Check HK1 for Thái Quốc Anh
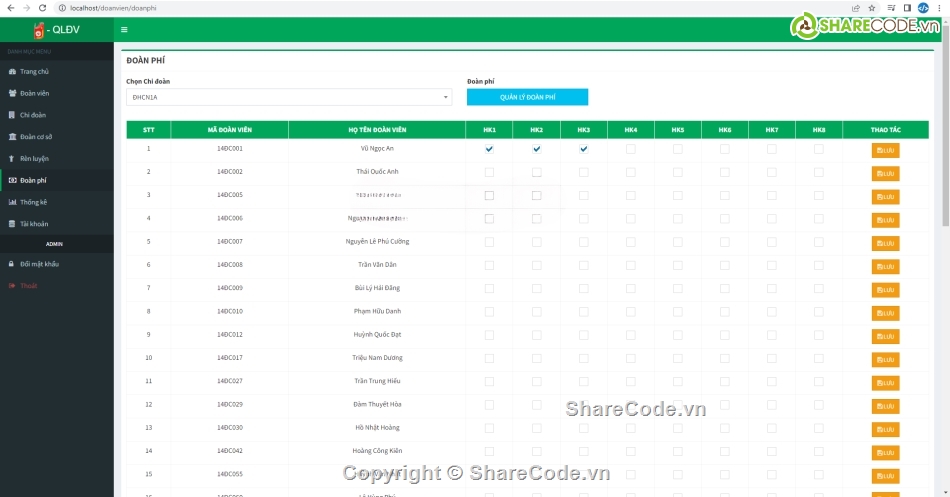The width and height of the screenshot is (950, 497). pos(489,172)
